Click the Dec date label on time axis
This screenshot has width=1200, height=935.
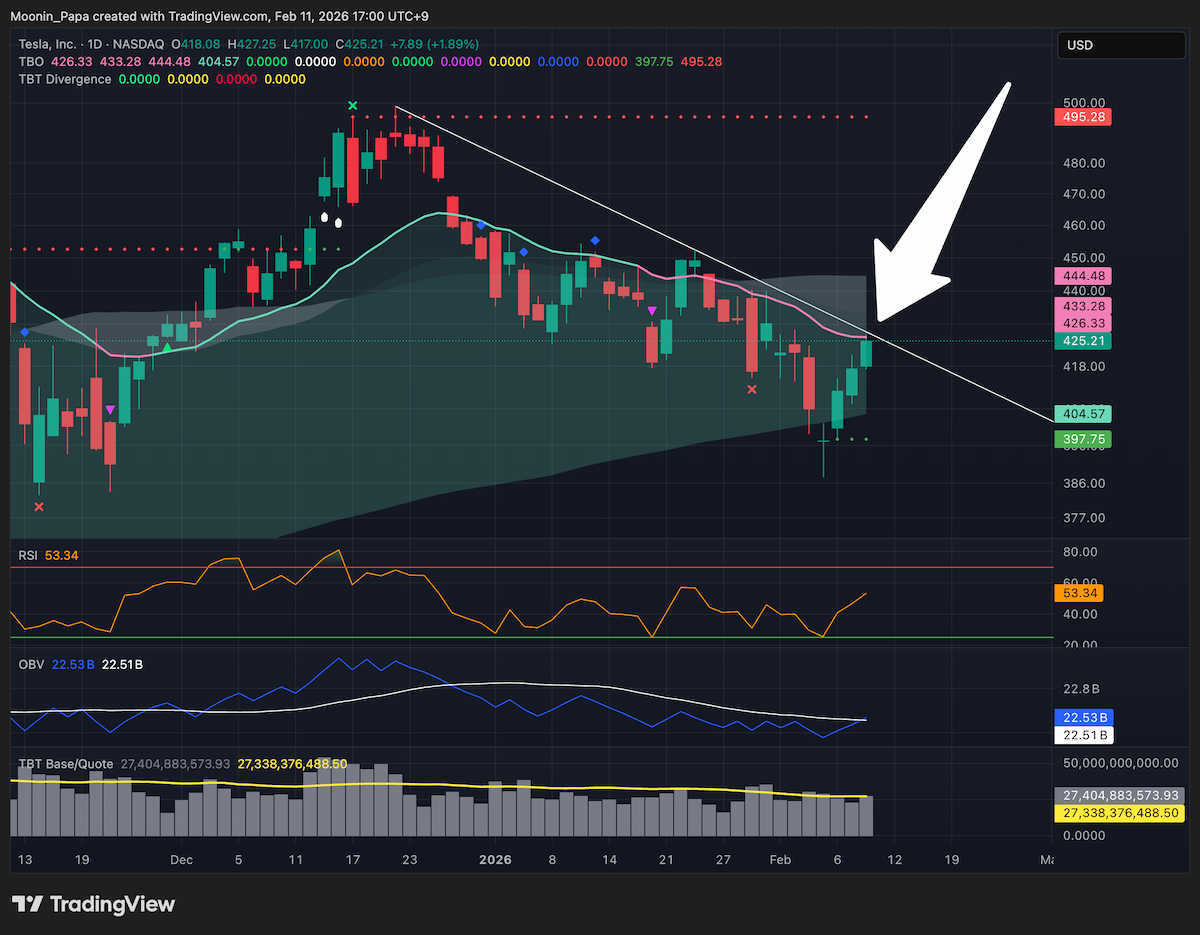tap(181, 859)
